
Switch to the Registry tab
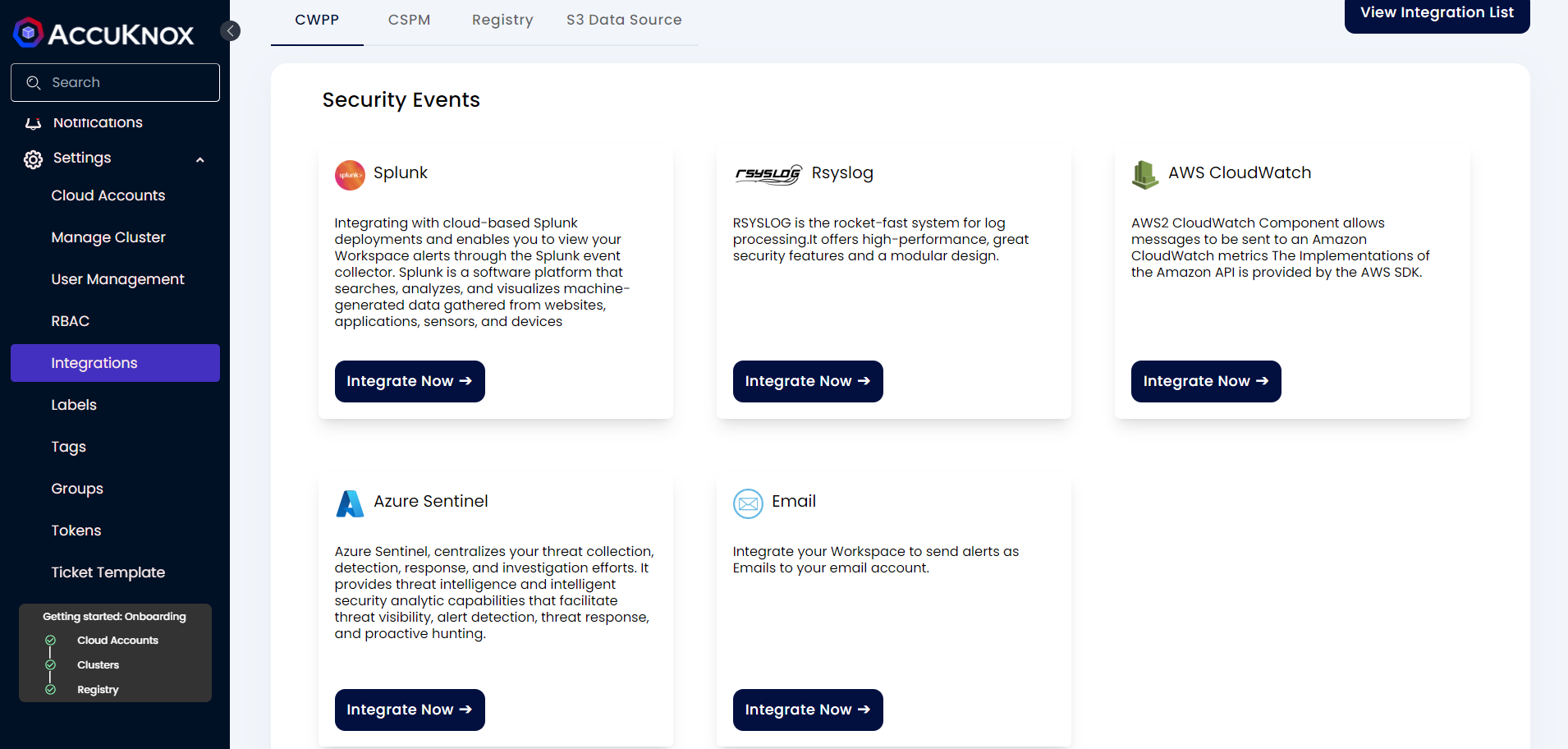click(502, 20)
